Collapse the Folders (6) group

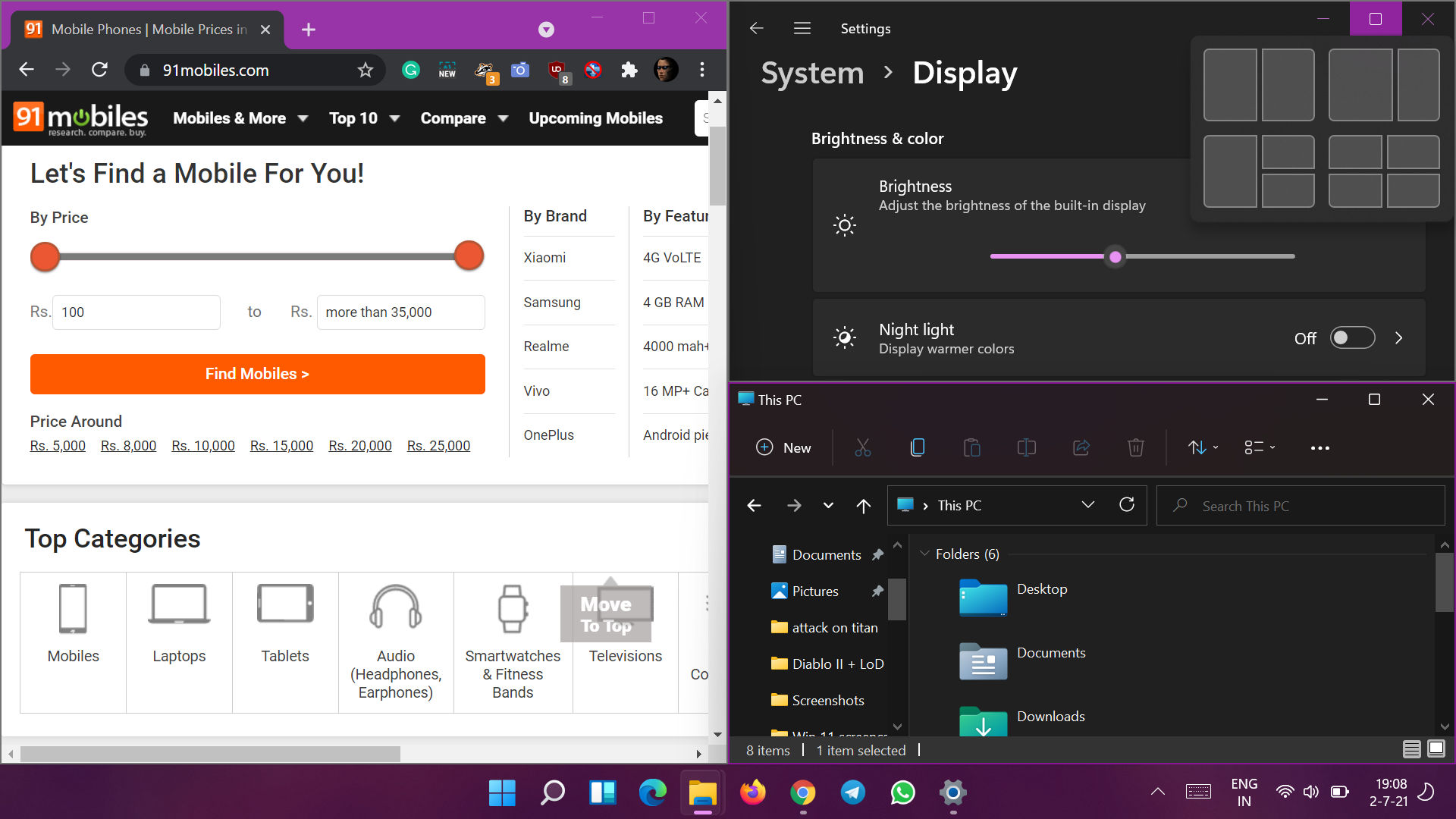(924, 554)
